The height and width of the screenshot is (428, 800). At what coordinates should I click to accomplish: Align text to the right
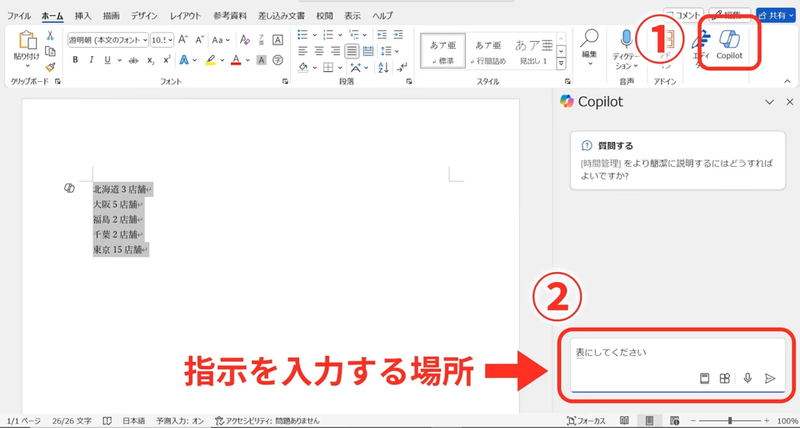click(335, 51)
